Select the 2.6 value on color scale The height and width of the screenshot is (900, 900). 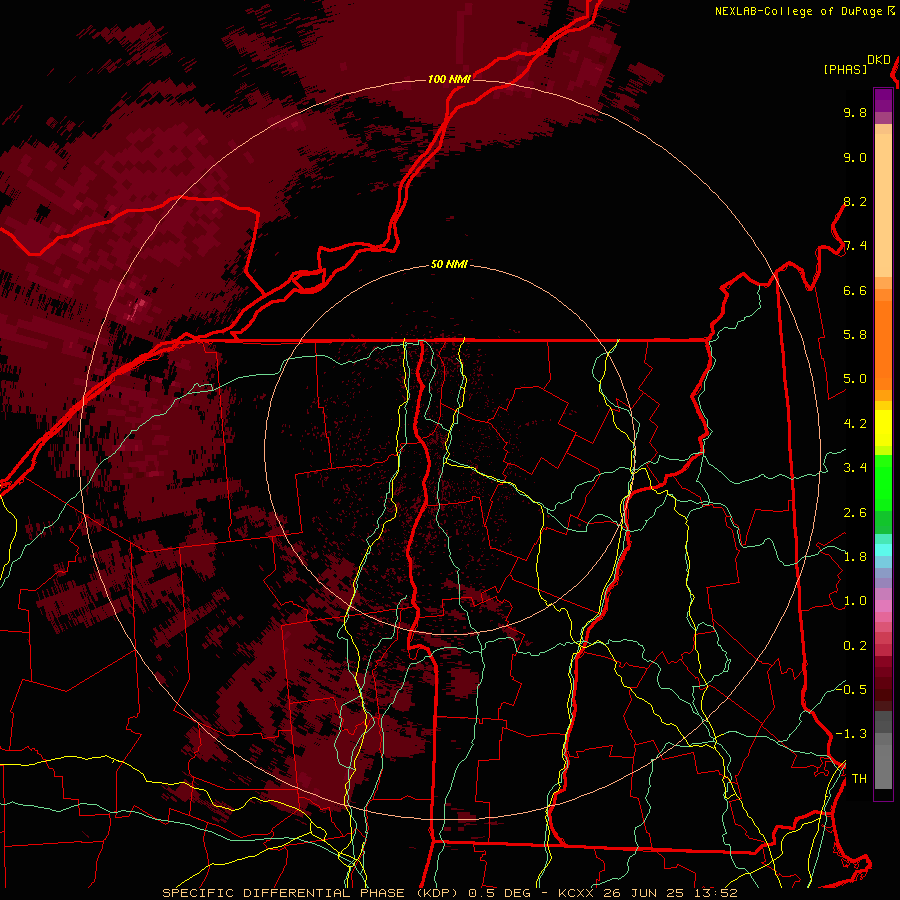855,513
